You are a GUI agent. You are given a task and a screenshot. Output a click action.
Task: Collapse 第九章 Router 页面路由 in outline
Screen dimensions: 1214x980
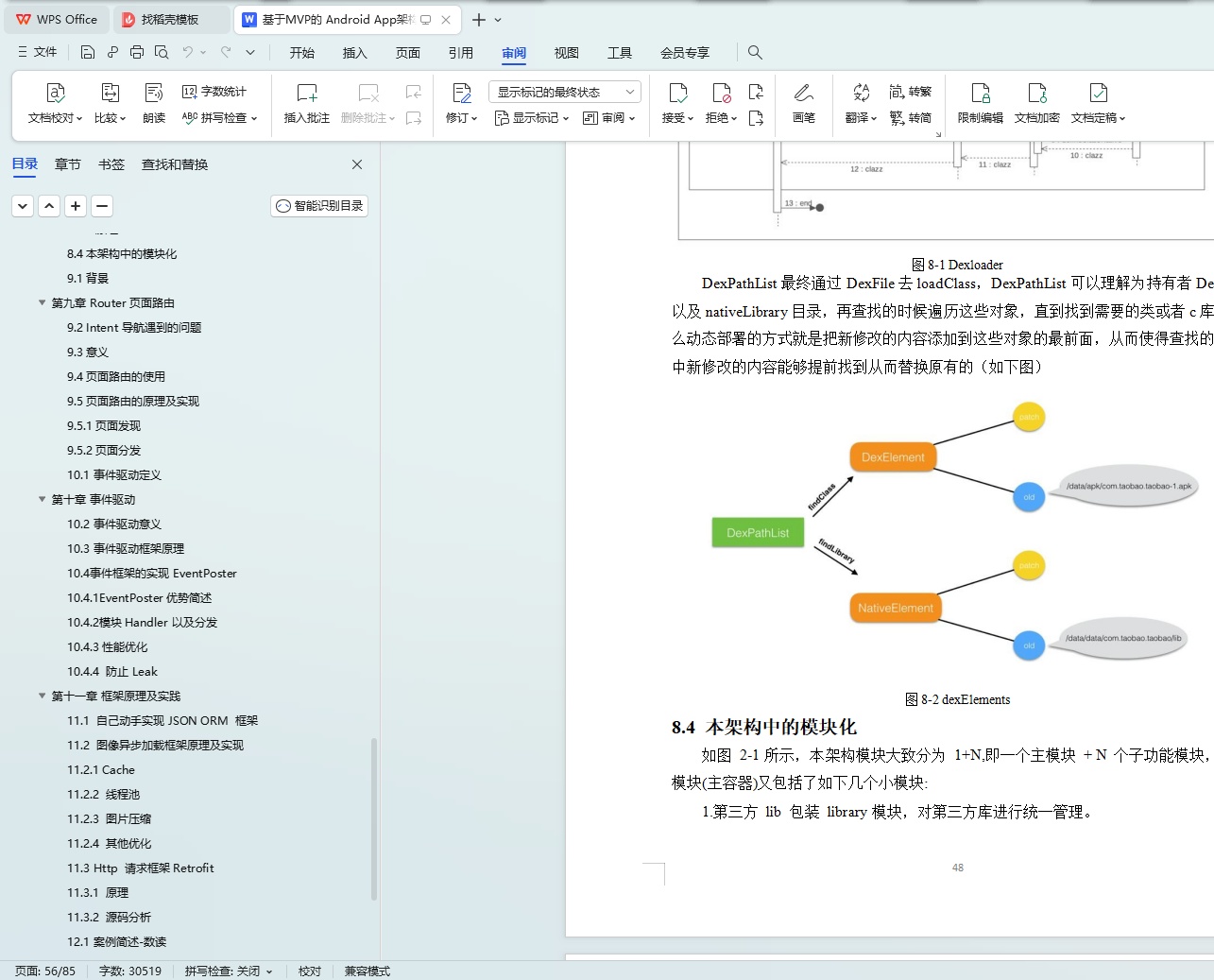pyautogui.click(x=42, y=303)
